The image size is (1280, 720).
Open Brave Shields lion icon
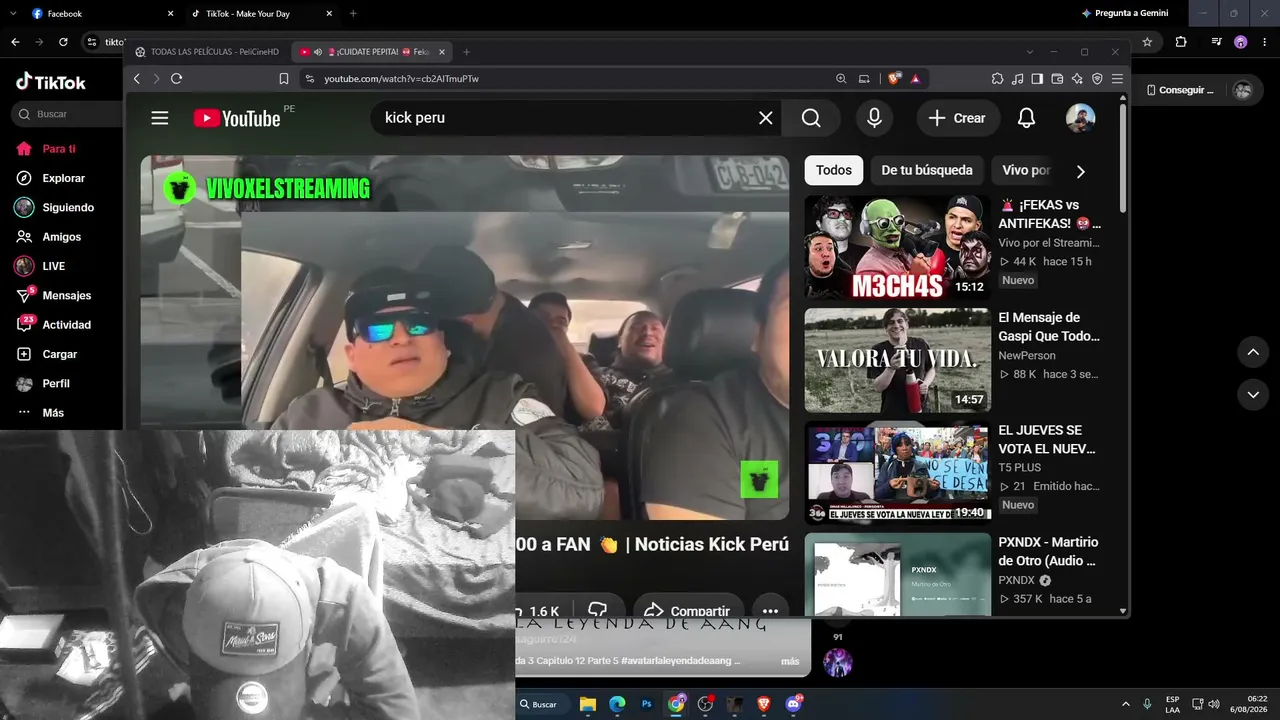coord(894,78)
